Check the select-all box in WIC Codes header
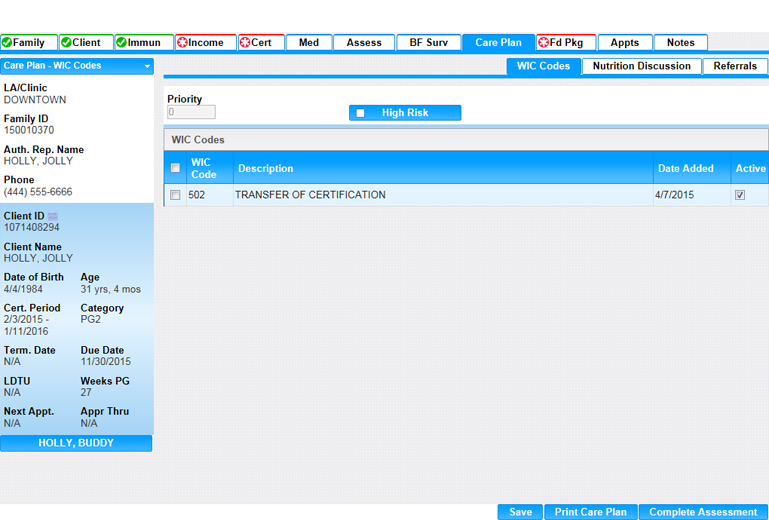Screen dimensions: 769x520 [x=175, y=168]
